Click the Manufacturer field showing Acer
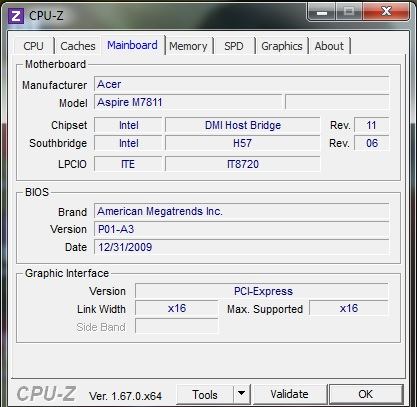This screenshot has height=407, width=417. pos(242,84)
